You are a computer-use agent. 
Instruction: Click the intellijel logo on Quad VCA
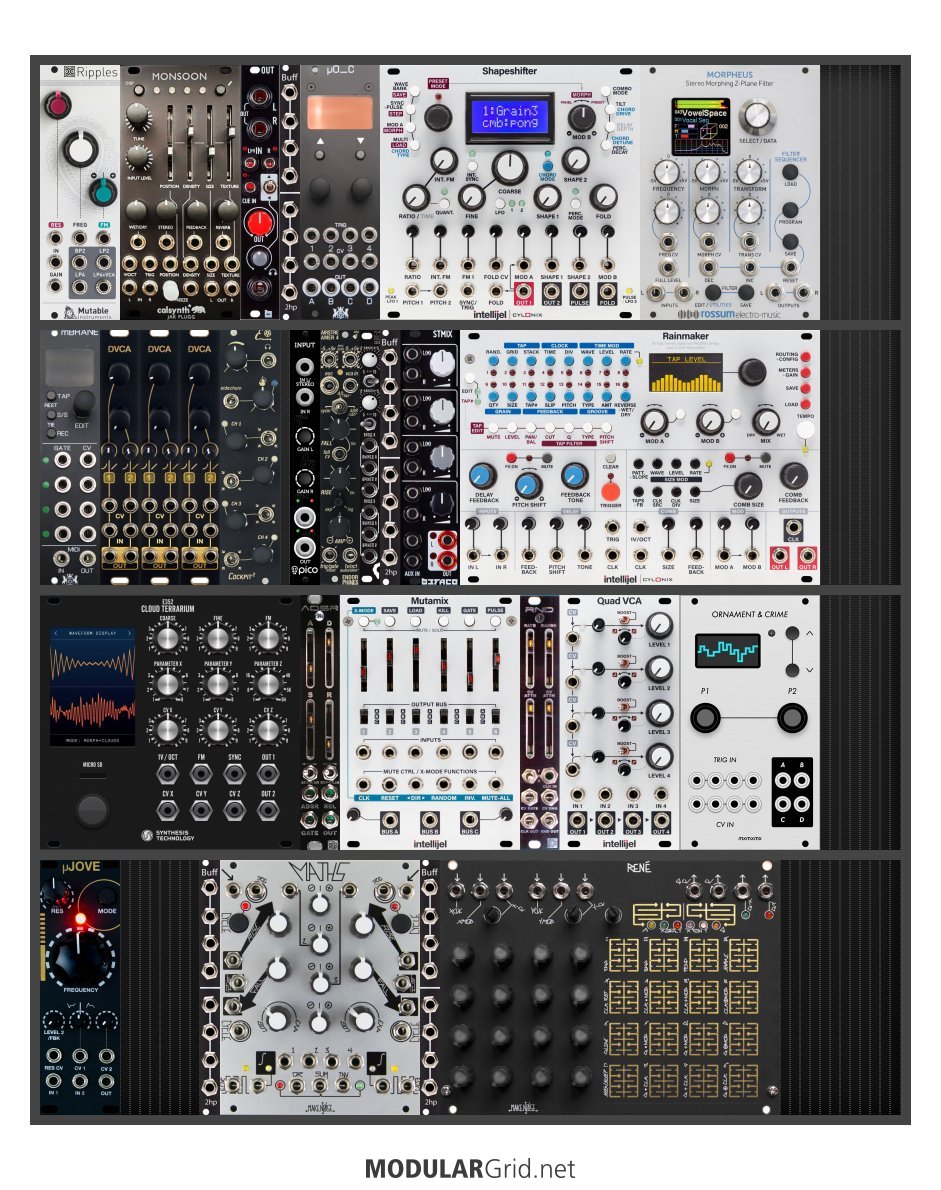pyautogui.click(x=619, y=844)
